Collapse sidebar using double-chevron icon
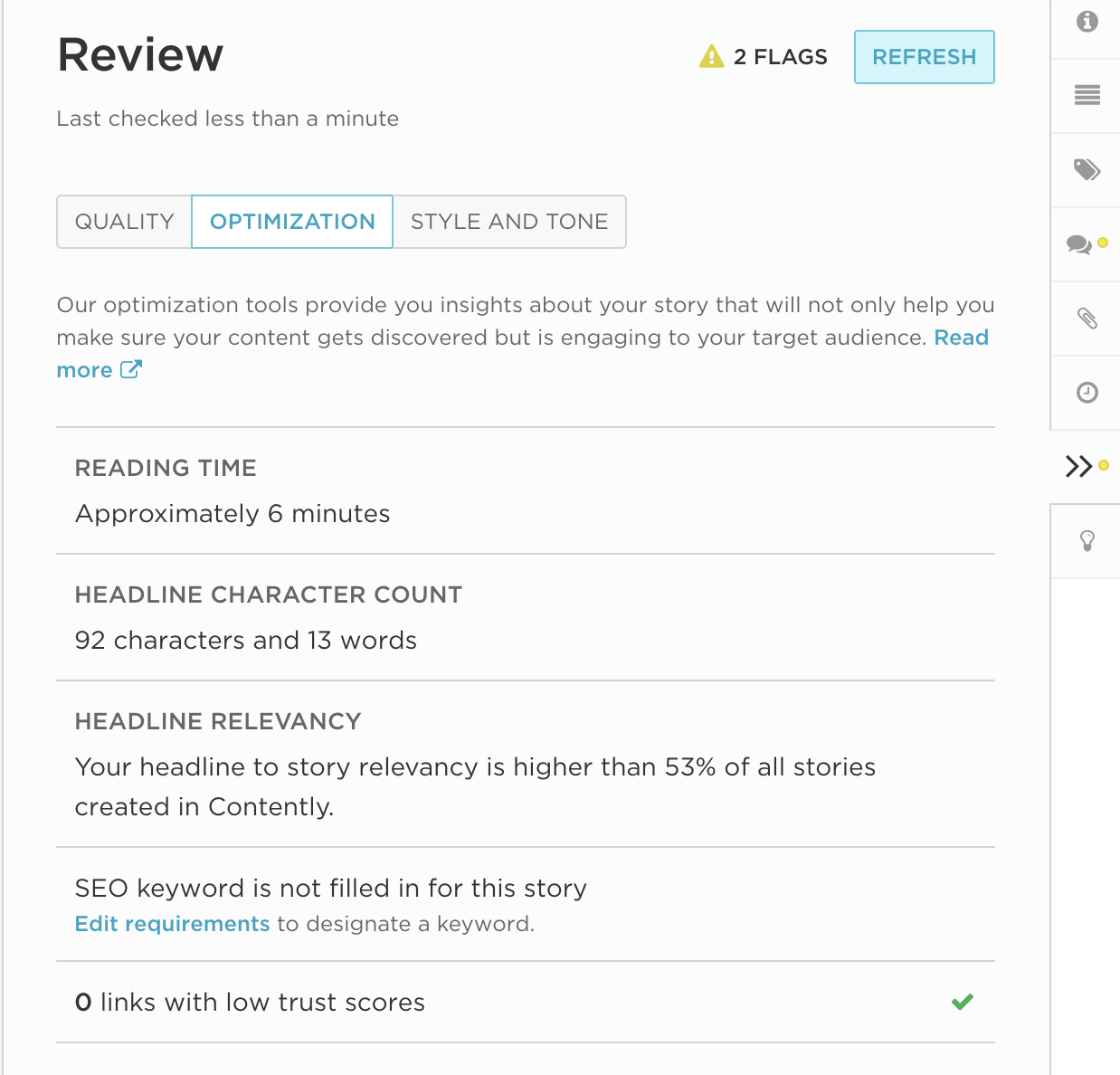1120x1075 pixels. tap(1080, 467)
